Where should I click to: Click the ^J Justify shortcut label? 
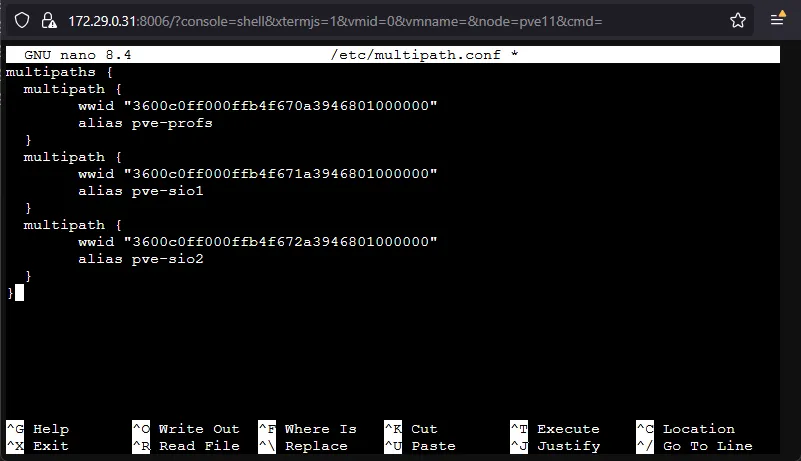tap(555, 446)
